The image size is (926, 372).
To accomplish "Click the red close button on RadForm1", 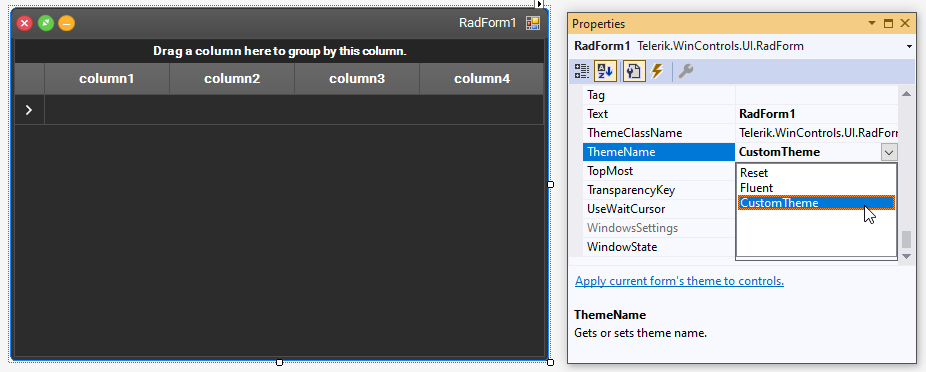I will click(25, 24).
